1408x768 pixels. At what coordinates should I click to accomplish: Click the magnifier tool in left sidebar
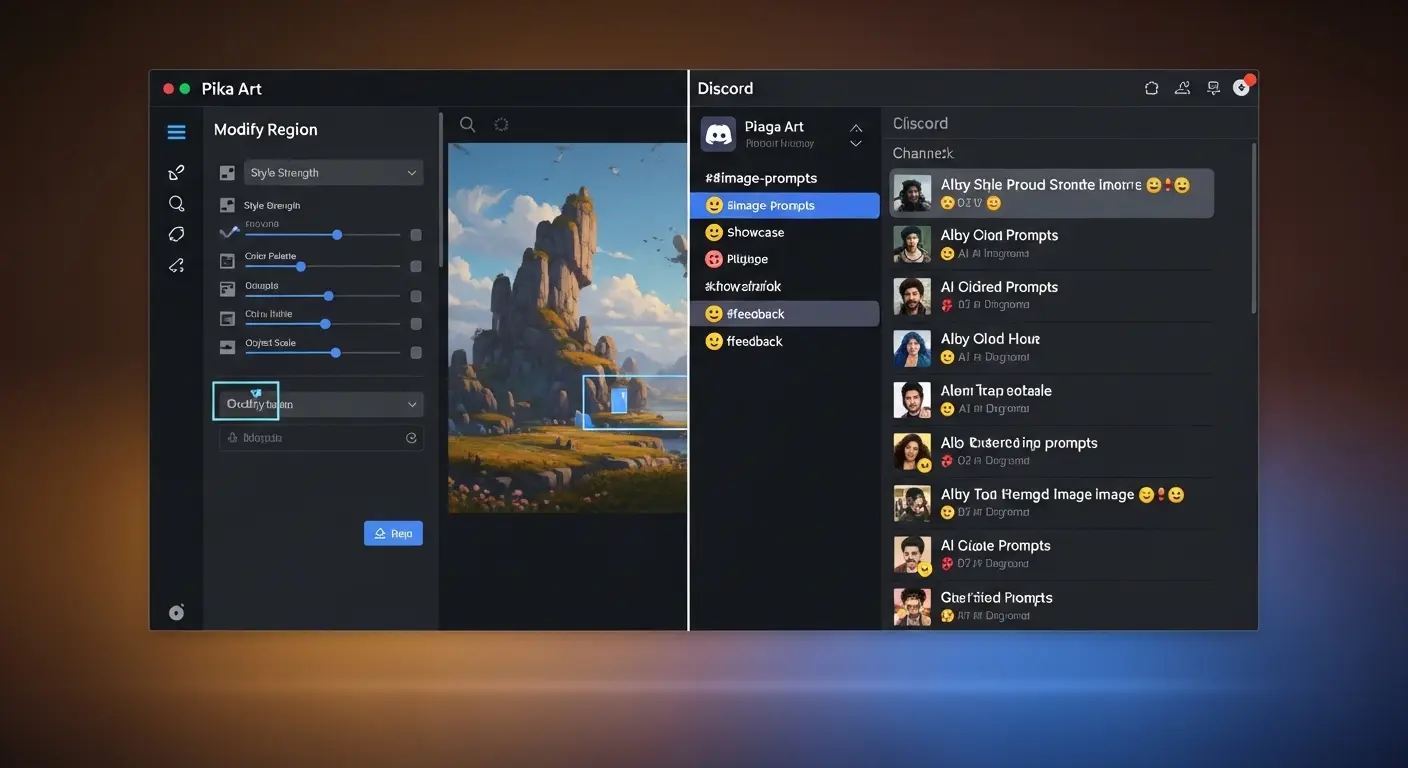pyautogui.click(x=176, y=204)
